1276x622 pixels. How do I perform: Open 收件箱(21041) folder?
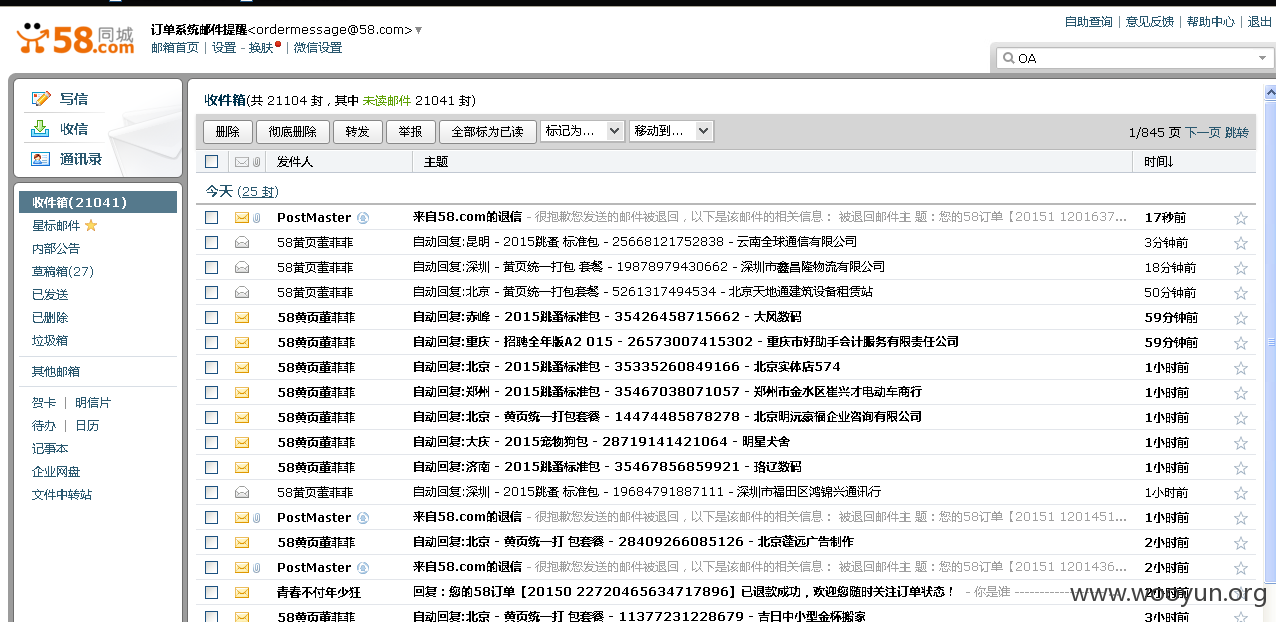(98, 202)
